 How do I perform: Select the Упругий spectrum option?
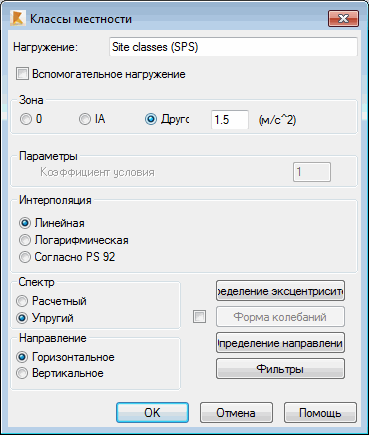click(22, 318)
